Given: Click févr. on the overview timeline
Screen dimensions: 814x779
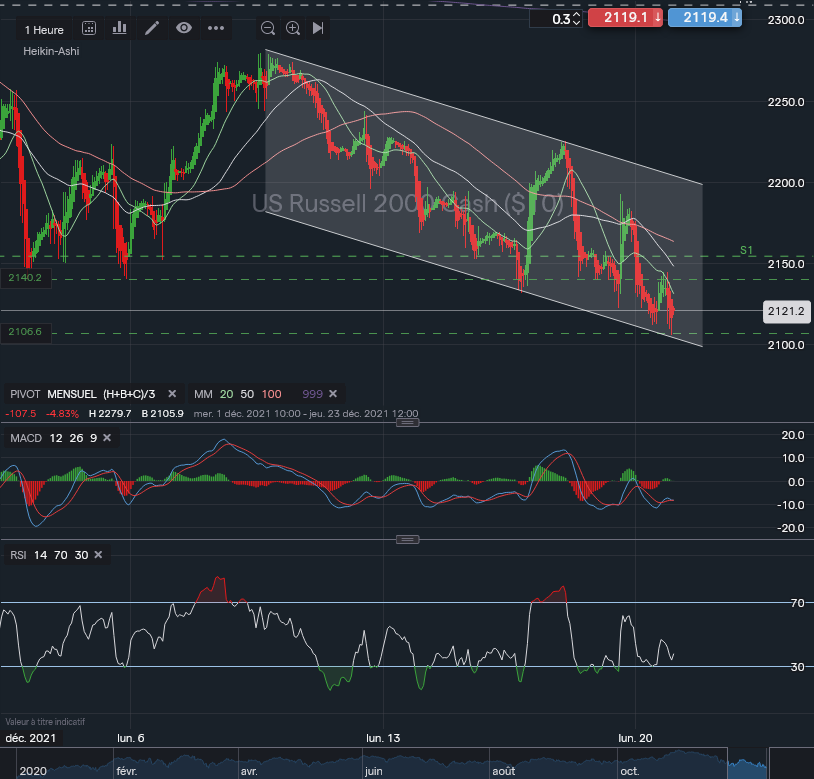Looking at the screenshot, I should click(x=127, y=771).
